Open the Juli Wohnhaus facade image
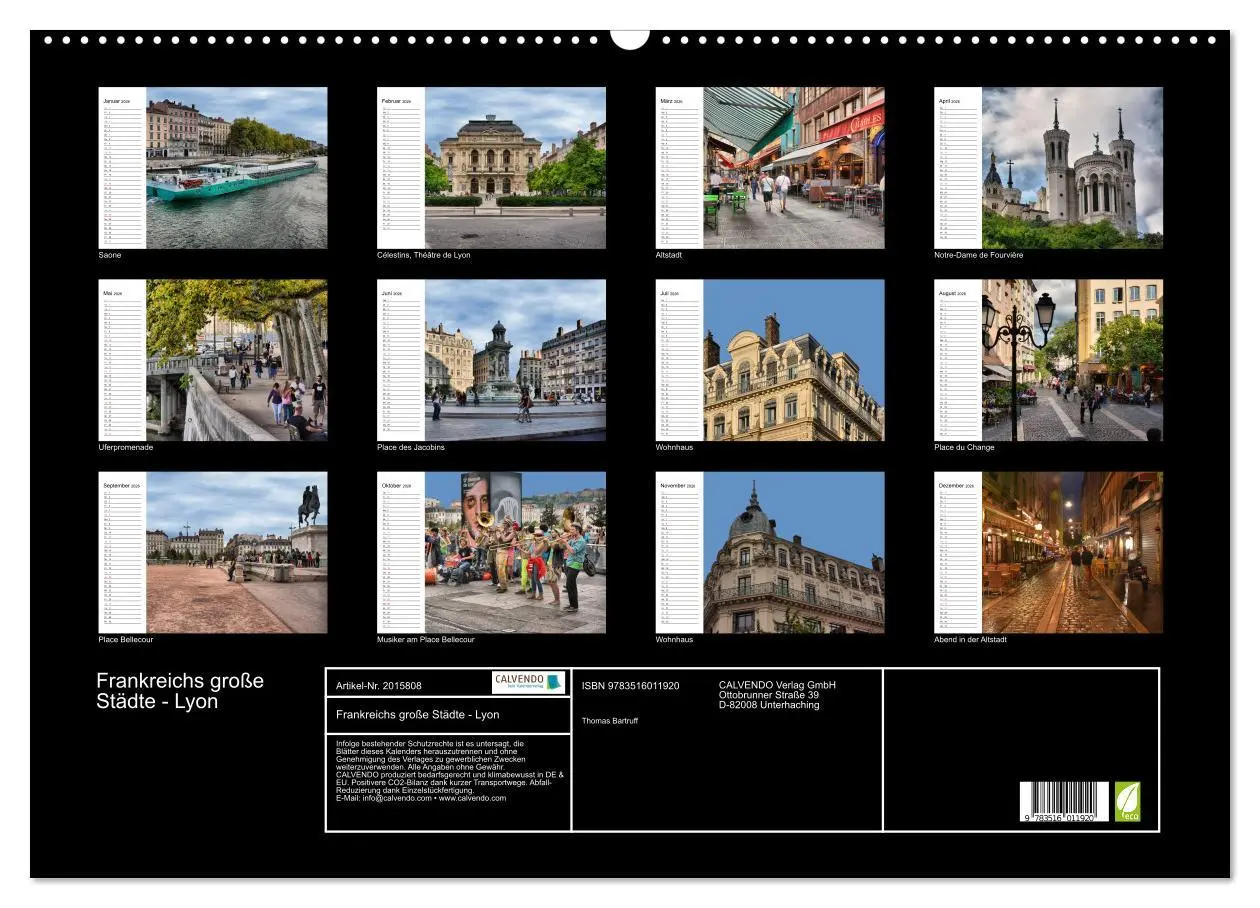The width and height of the screenshot is (1260, 908). click(794, 359)
